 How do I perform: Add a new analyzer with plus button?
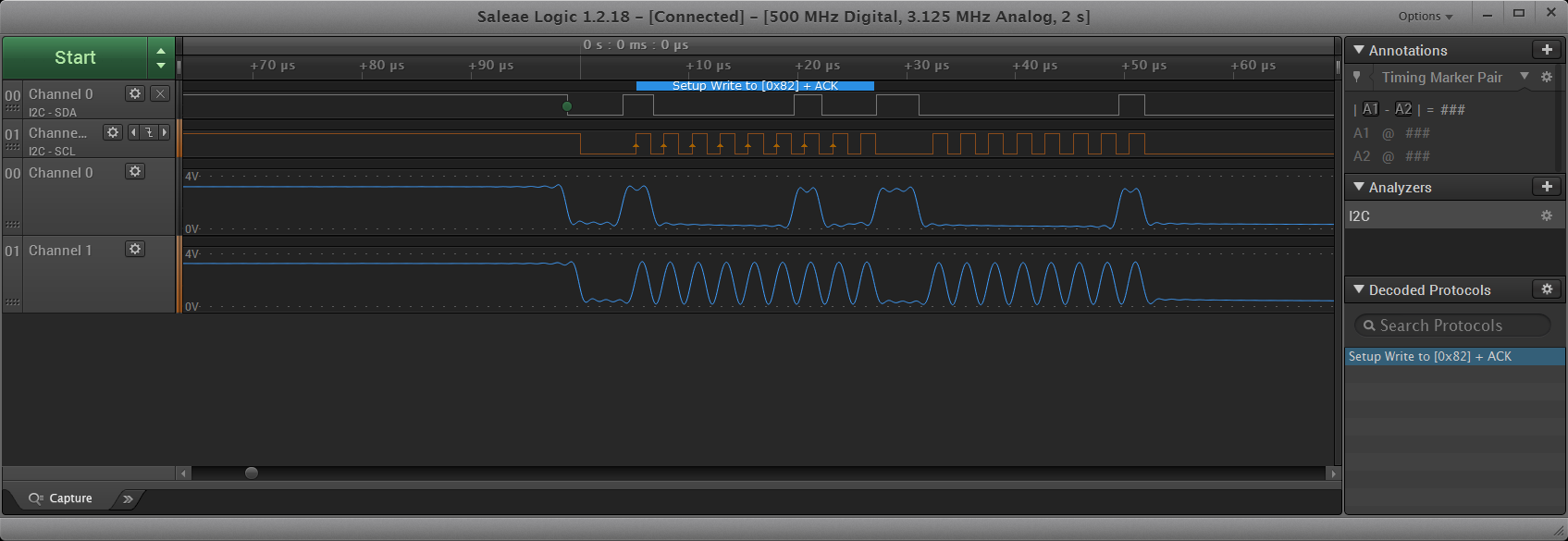coord(1547,187)
